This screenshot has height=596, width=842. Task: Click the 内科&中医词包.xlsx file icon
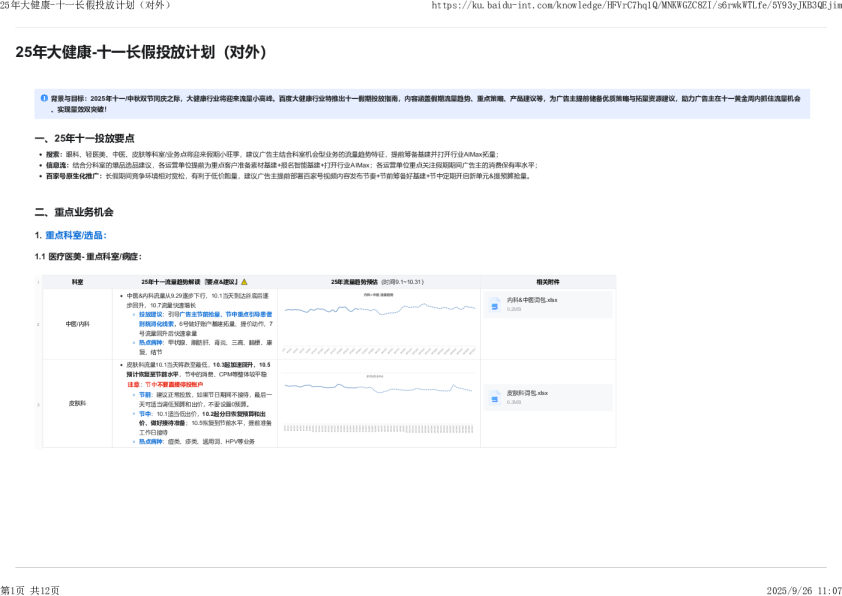[495, 304]
